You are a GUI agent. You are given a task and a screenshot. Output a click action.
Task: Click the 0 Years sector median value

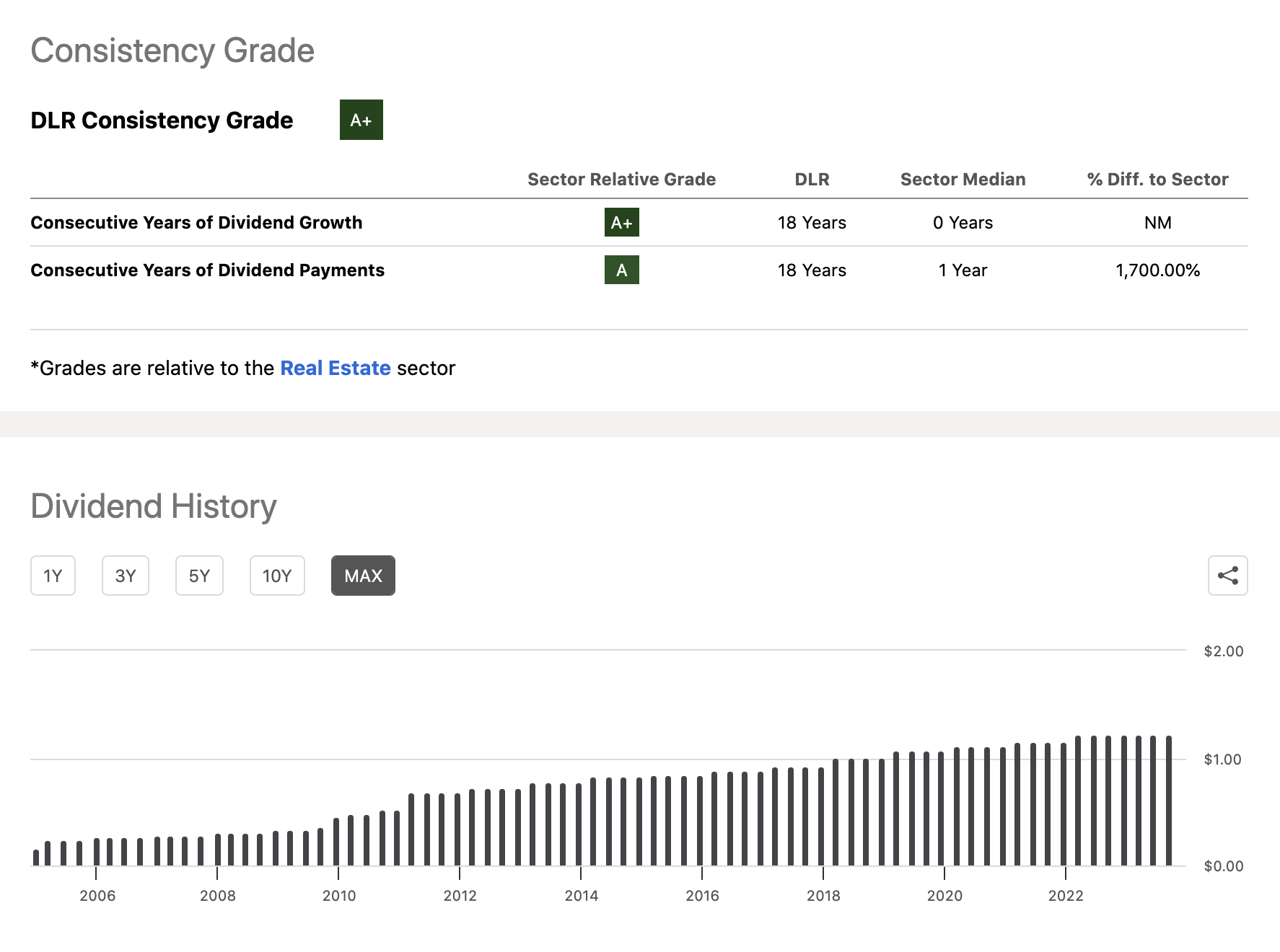pos(963,222)
